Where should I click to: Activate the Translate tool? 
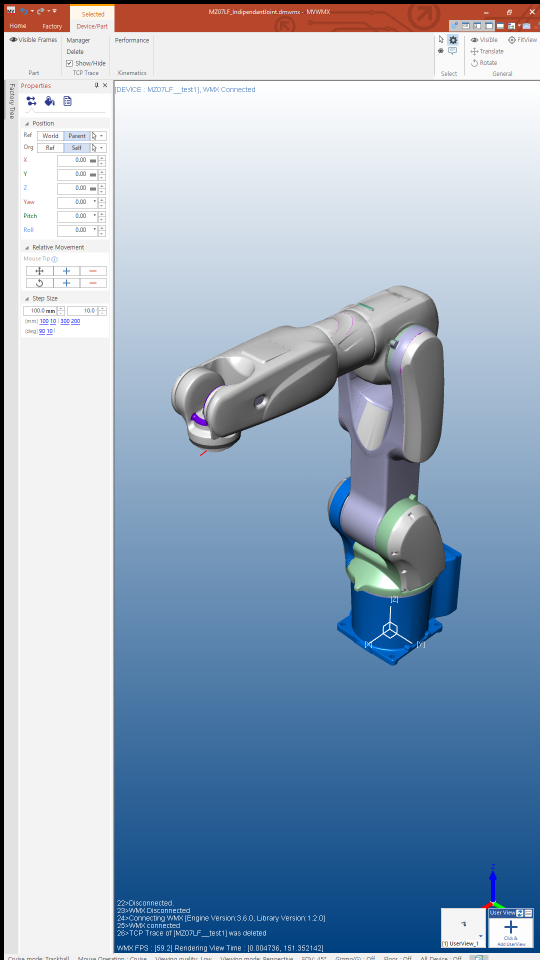click(x=487, y=51)
